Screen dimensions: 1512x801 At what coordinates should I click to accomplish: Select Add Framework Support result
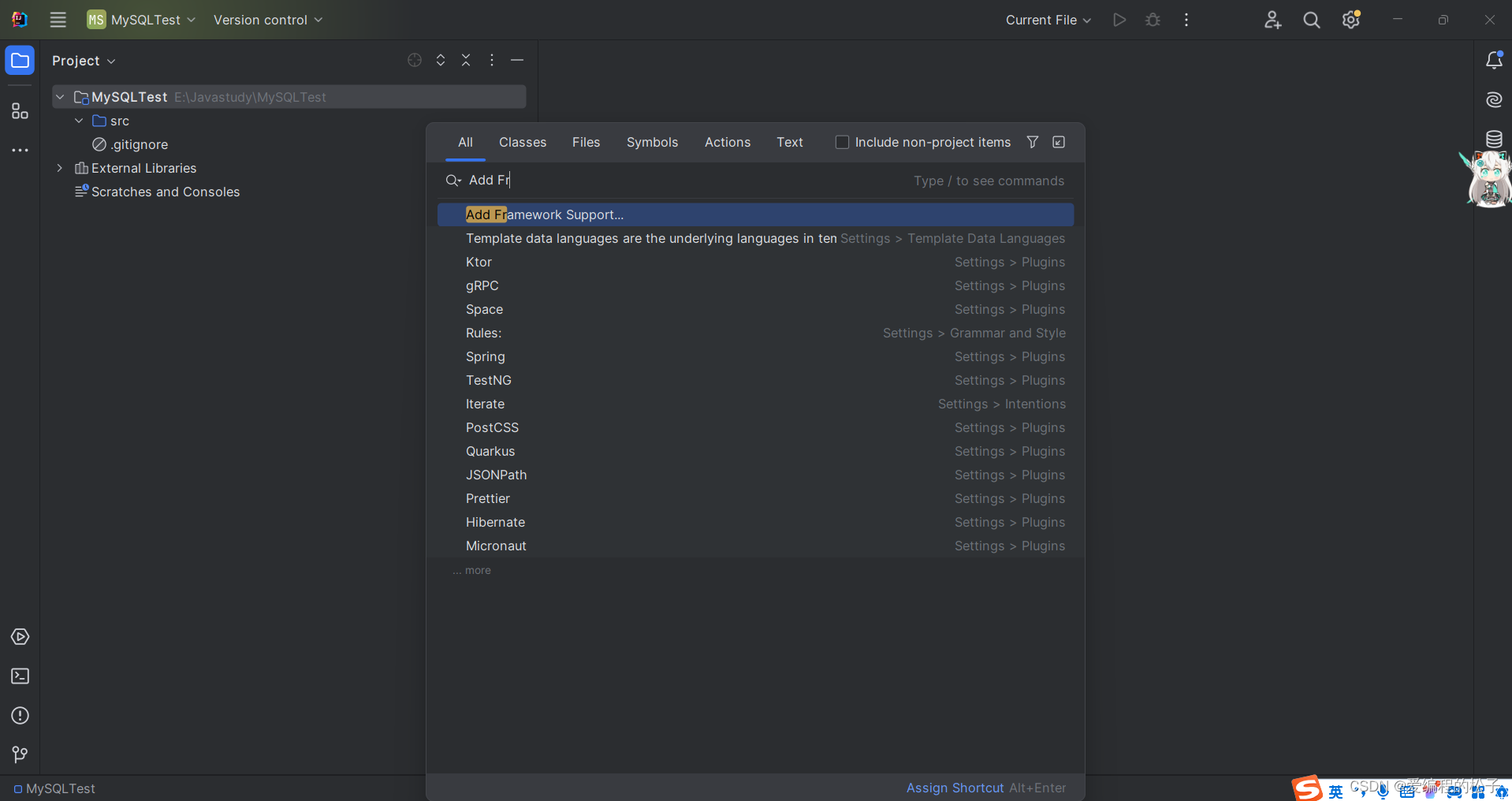pyautogui.click(x=755, y=214)
